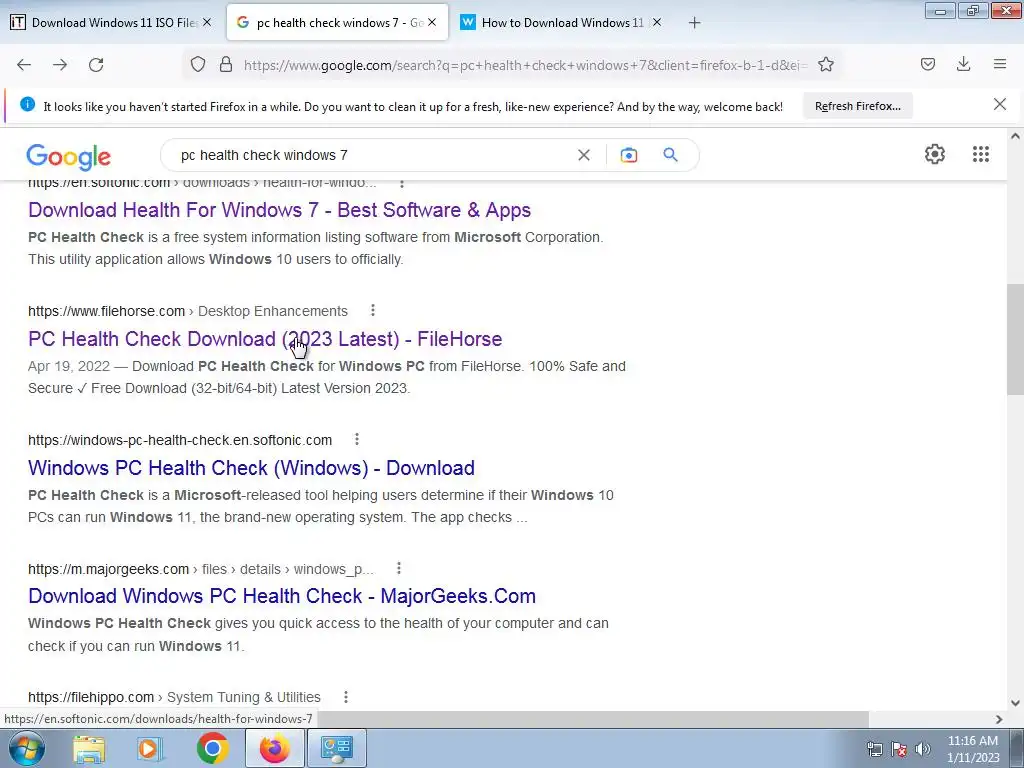1024x768 pixels.
Task: Open Google Chrome from taskbar
Action: (212, 748)
